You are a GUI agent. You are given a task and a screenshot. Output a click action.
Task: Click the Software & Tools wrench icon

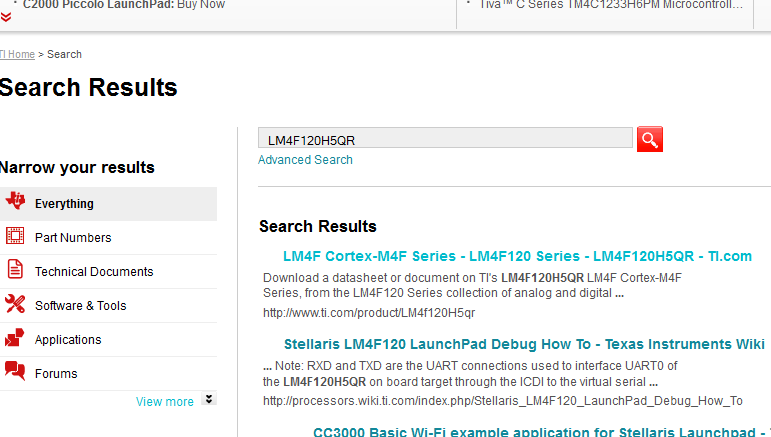(x=15, y=303)
